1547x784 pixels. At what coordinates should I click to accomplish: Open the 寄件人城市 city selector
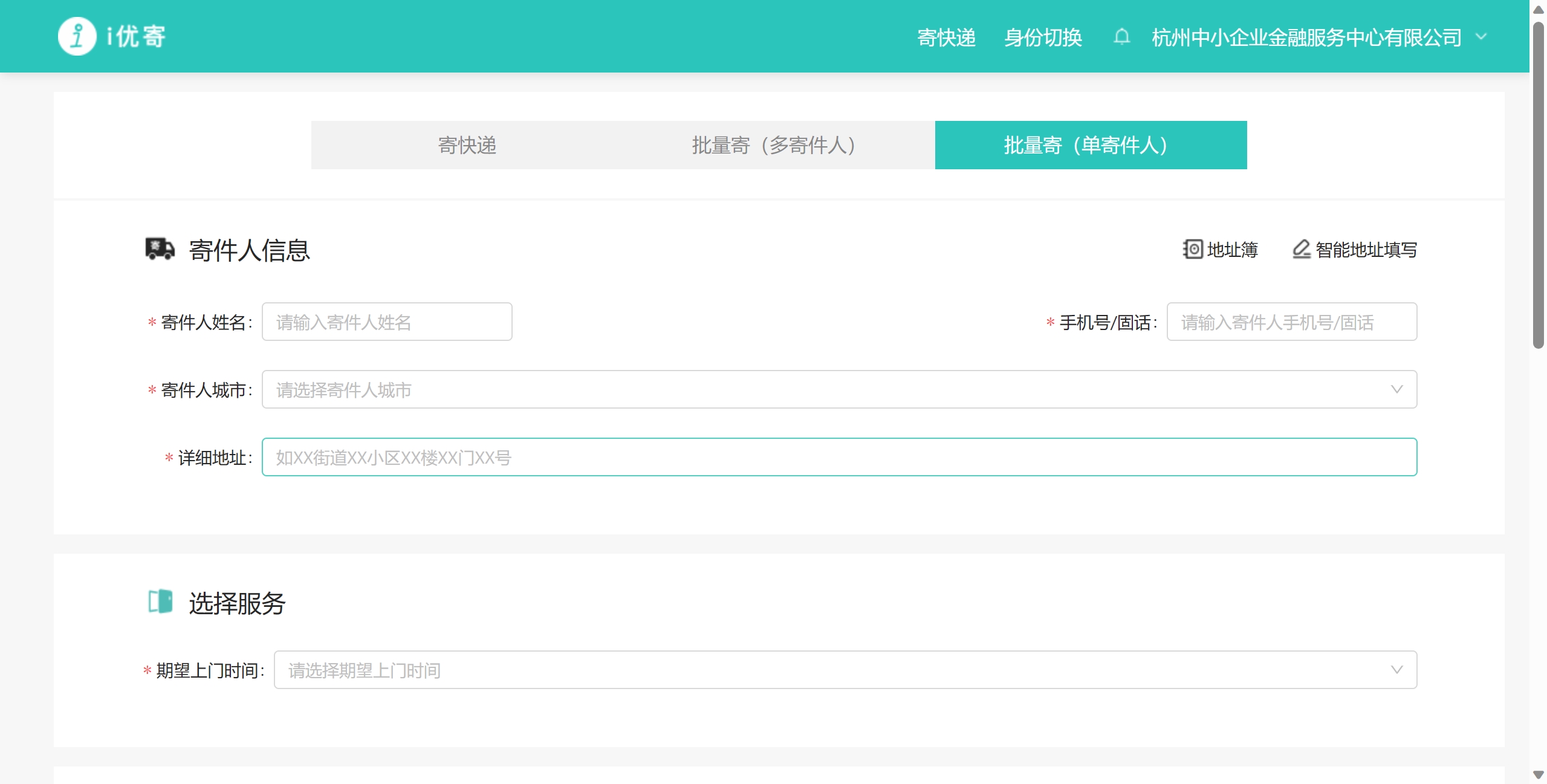coord(839,389)
